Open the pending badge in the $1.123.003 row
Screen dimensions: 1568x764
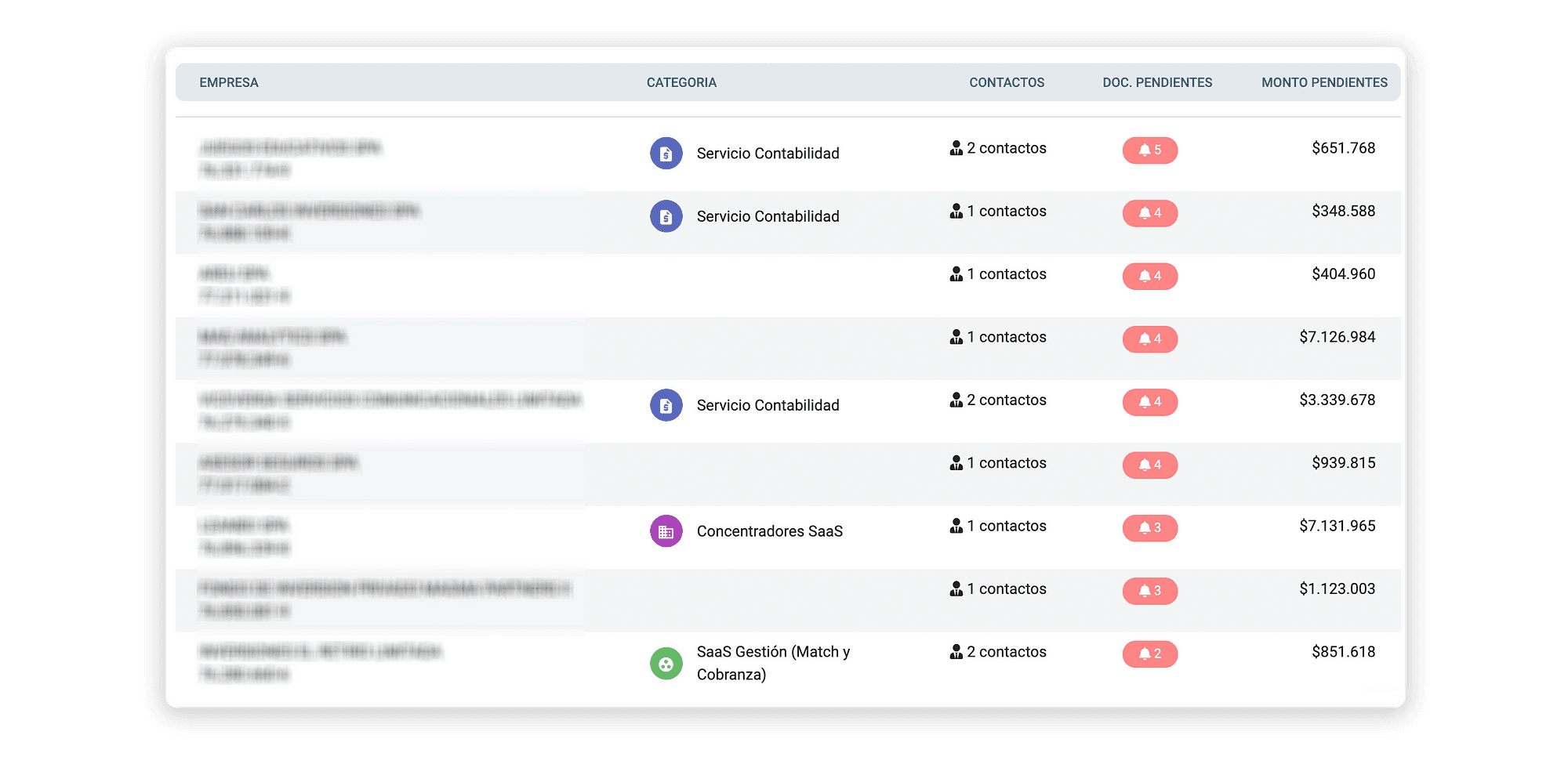pyautogui.click(x=1150, y=591)
